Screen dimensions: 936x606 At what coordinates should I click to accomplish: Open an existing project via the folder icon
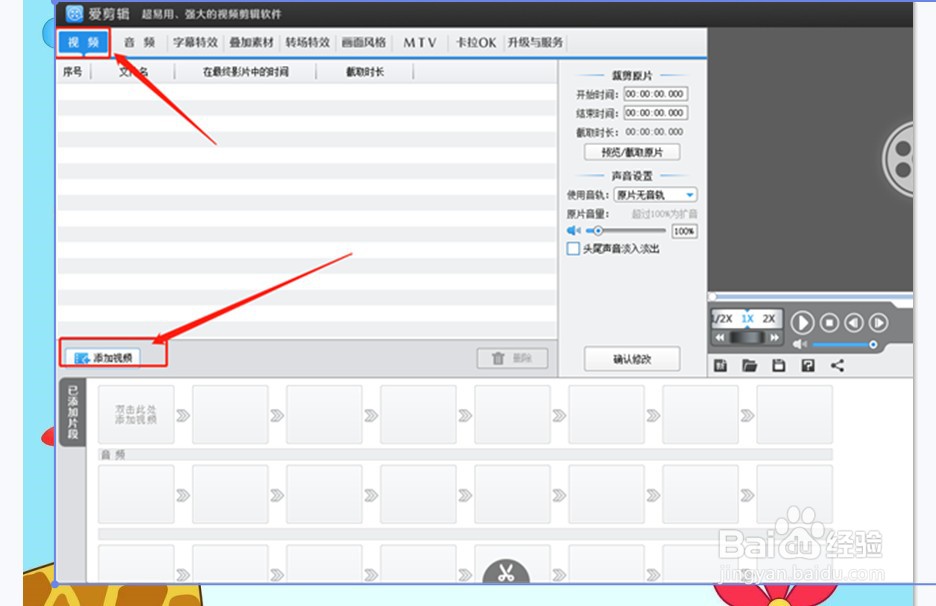coord(749,365)
